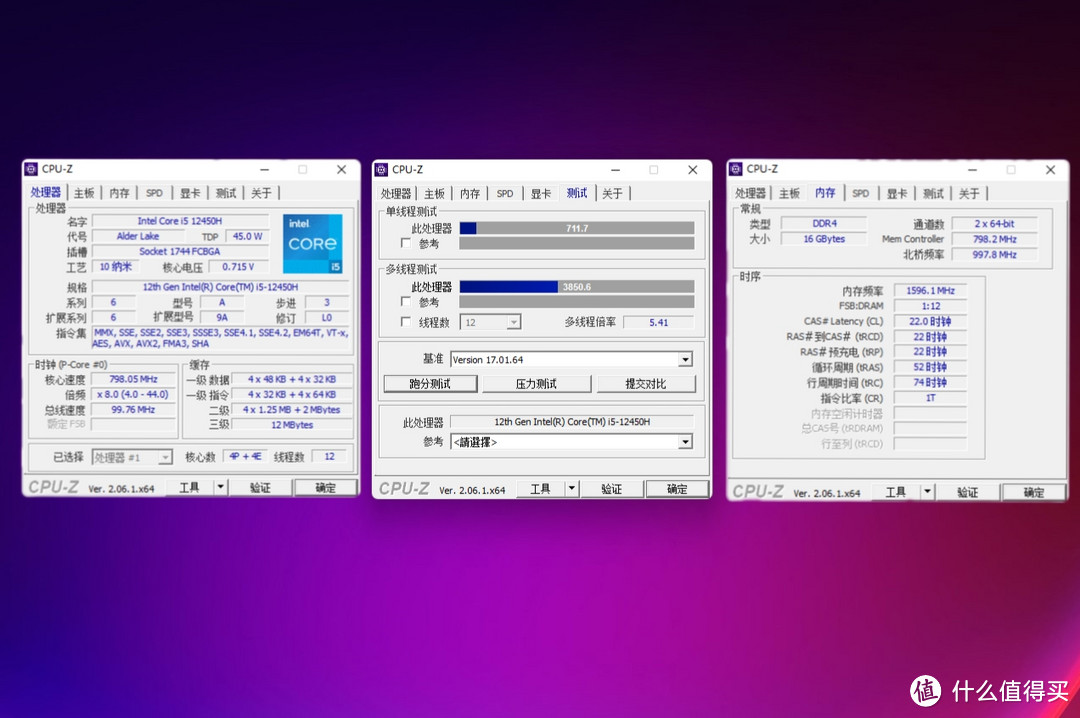The height and width of the screenshot is (718, 1080).
Task: Close the right CPU-Z memory window
Action: point(1050,170)
